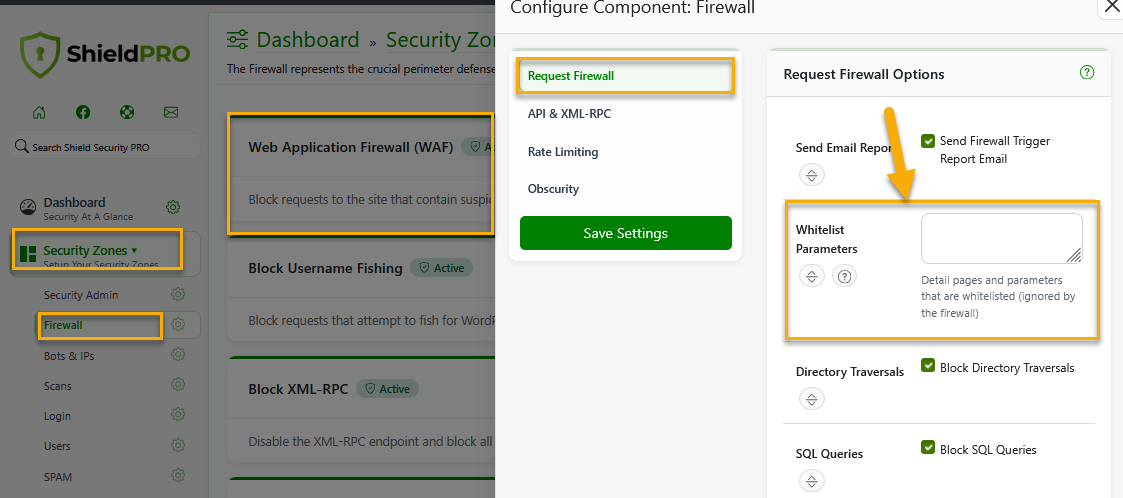The image size is (1123, 498).
Task: Click round icon under Send Email Report
Action: click(x=811, y=175)
